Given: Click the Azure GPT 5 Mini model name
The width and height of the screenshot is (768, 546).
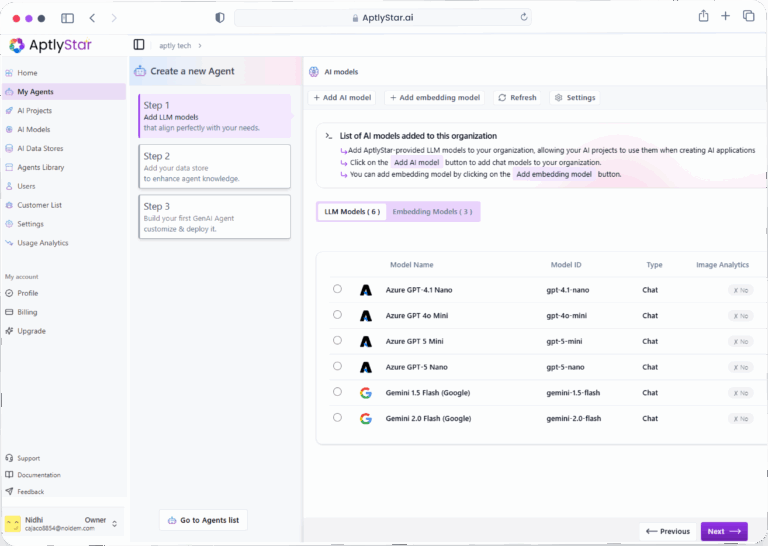Looking at the screenshot, I should tap(414, 341).
